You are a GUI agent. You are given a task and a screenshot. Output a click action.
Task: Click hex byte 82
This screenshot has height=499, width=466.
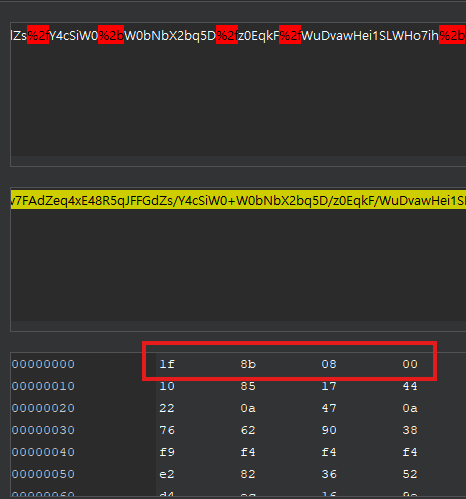pos(248,474)
